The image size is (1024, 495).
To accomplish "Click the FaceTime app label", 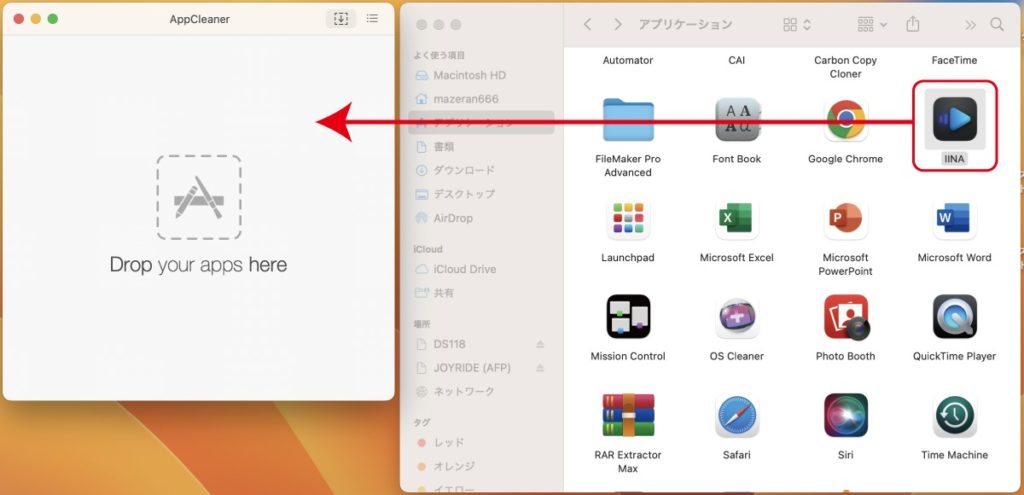I will coord(954,60).
